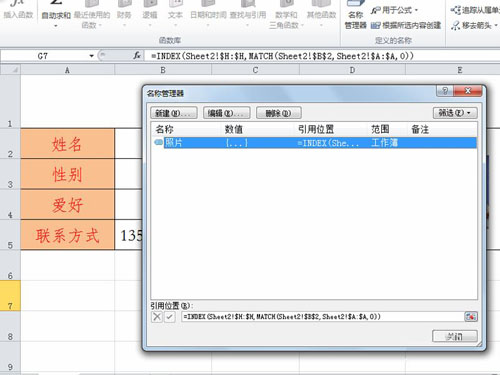Screen dimensions: 500x375
Task: Select the 照片 name entry row
Action: click(315, 143)
